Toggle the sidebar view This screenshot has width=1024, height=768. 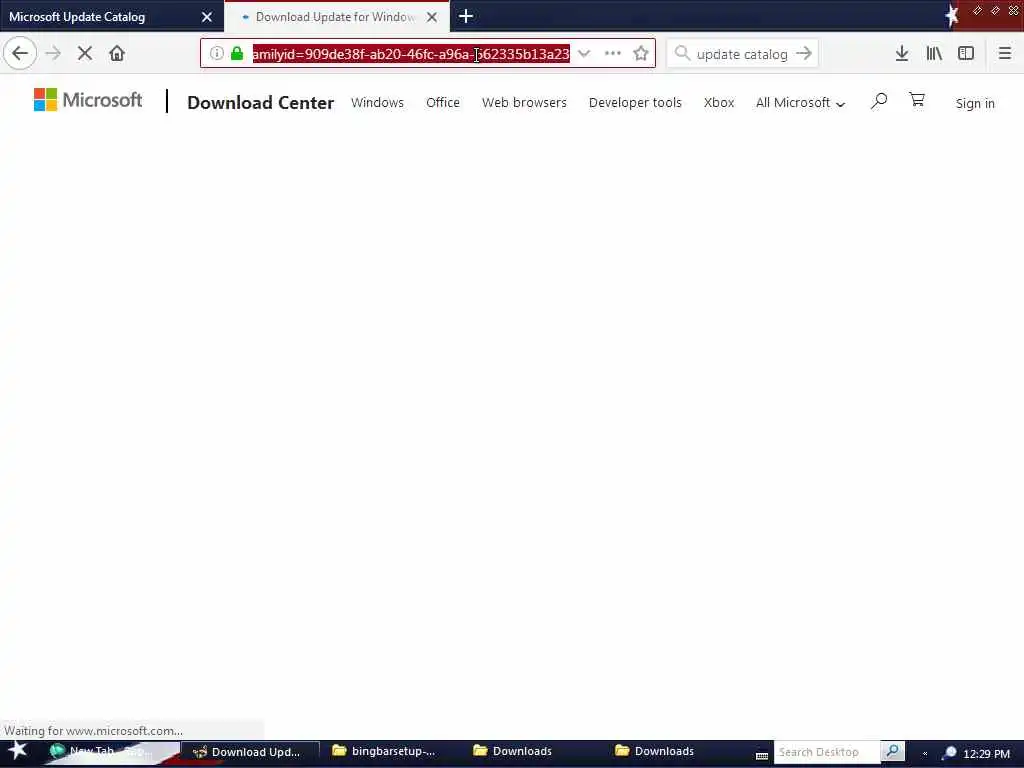(966, 54)
